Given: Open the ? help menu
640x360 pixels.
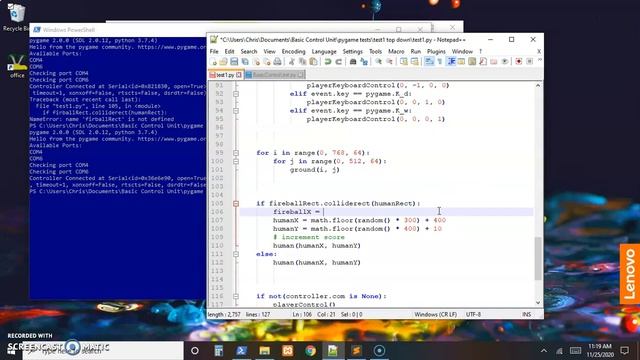Looking at the screenshot, I should click(480, 51).
